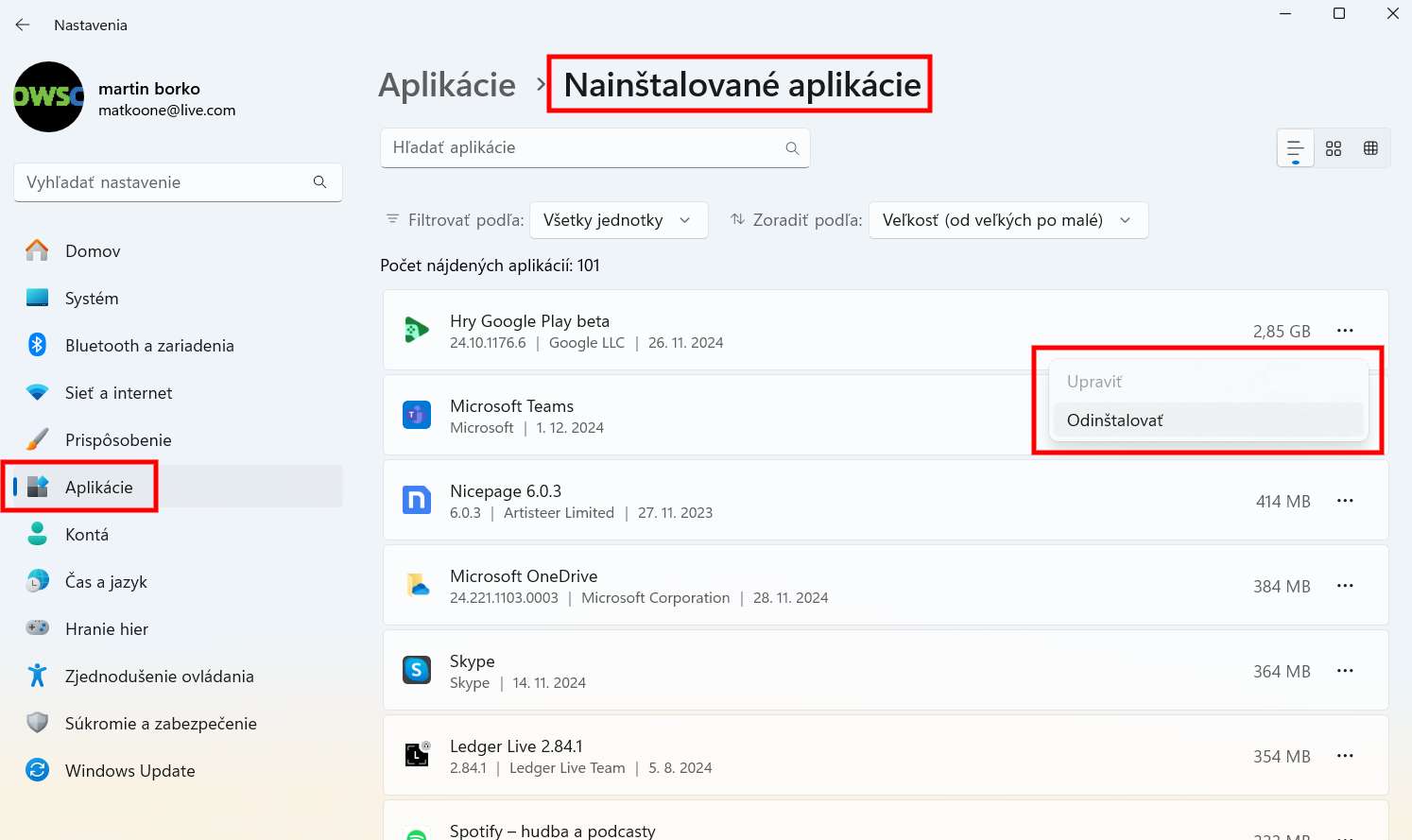Click the Microsoft Teams app name
This screenshot has width=1412, height=840.
coord(511,406)
